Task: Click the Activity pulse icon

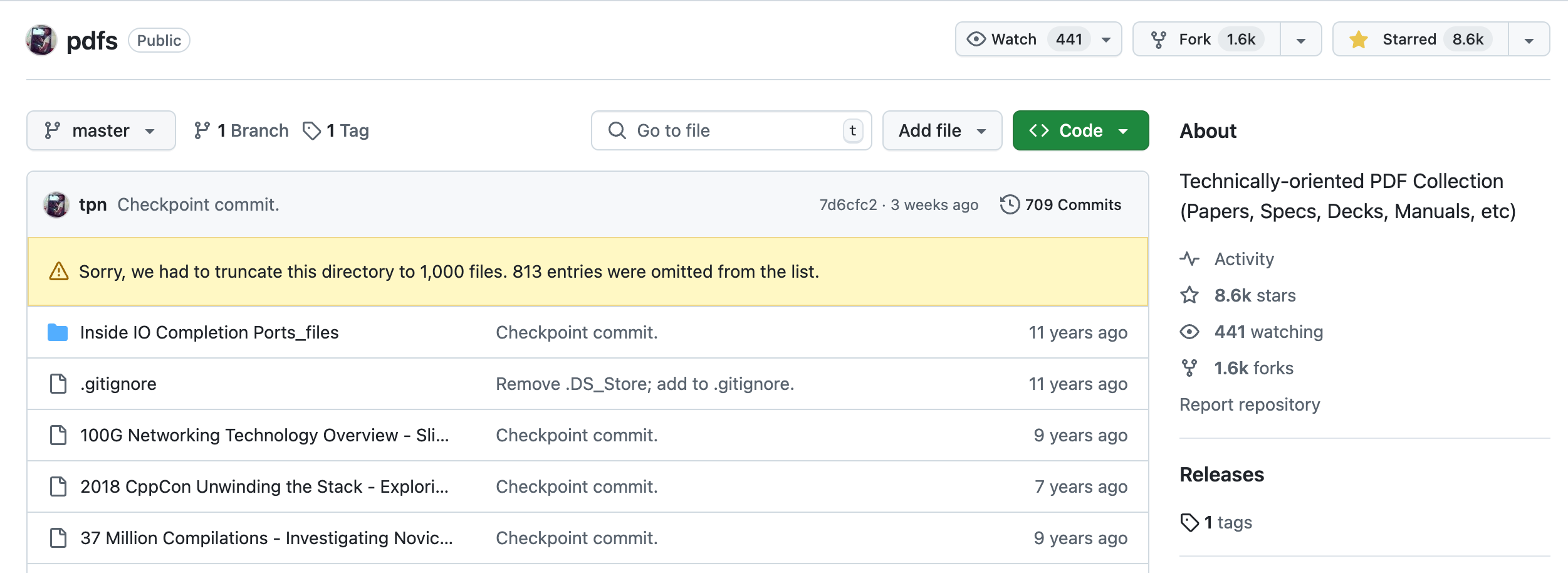Action: 1189,259
